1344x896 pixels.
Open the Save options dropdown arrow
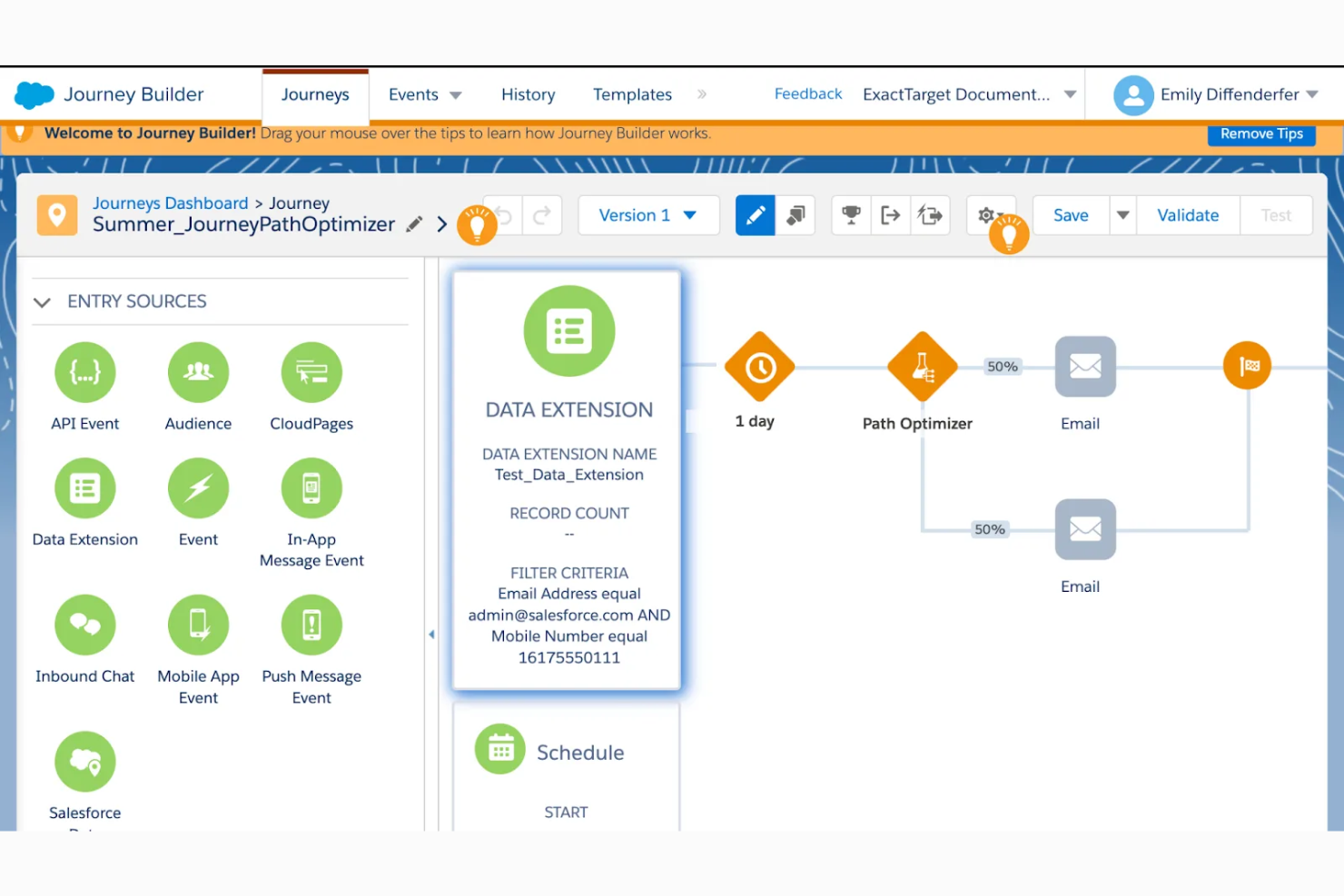tap(1123, 216)
